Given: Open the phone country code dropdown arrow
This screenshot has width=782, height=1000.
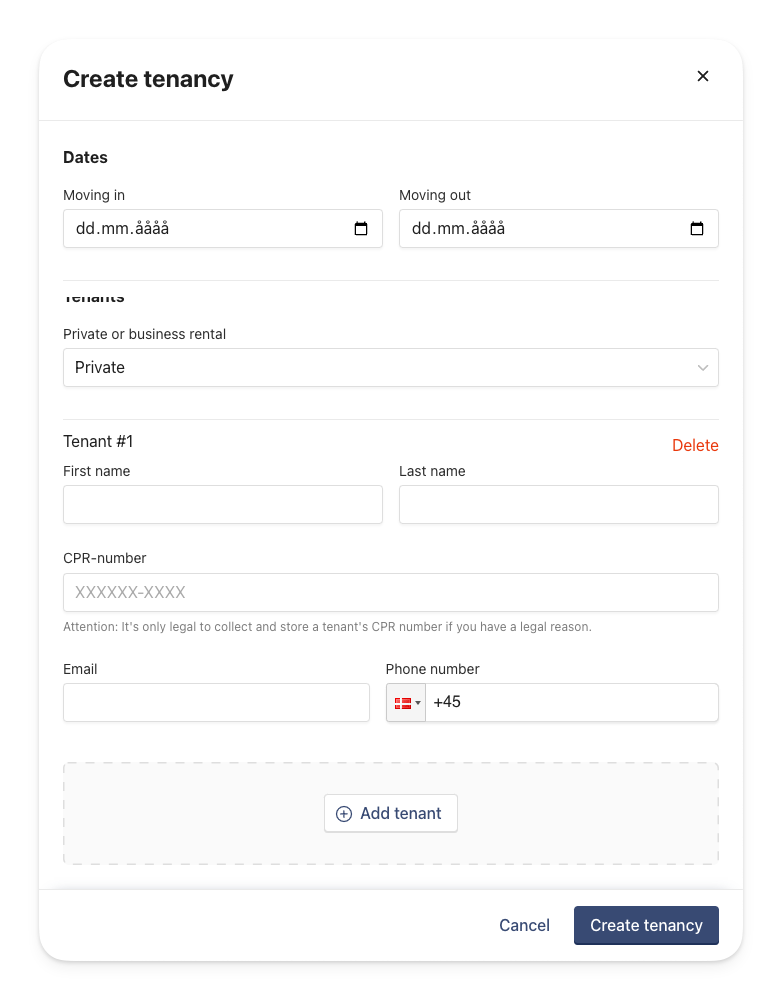Looking at the screenshot, I should [x=418, y=703].
